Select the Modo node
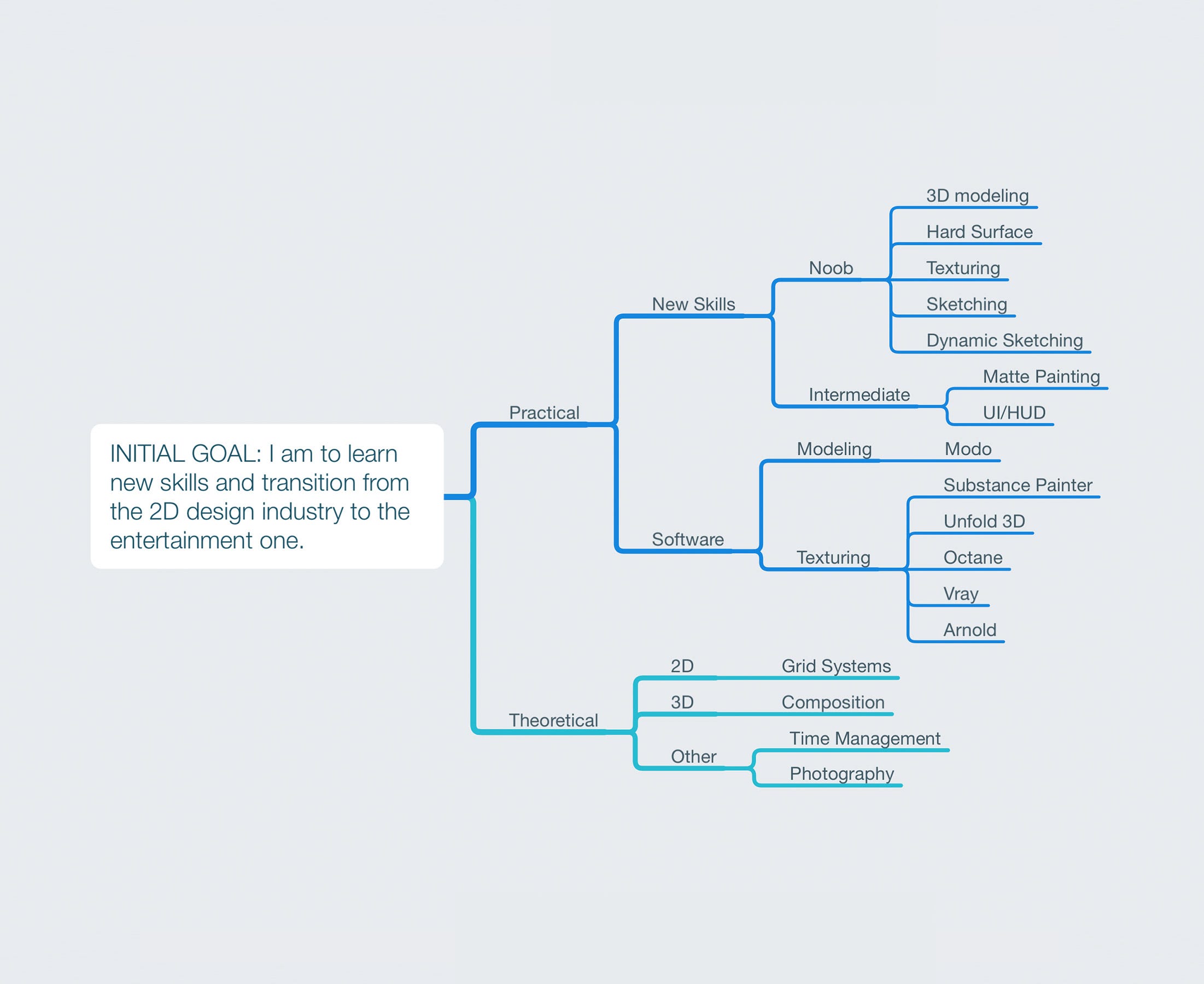1204x984 pixels. tap(968, 449)
